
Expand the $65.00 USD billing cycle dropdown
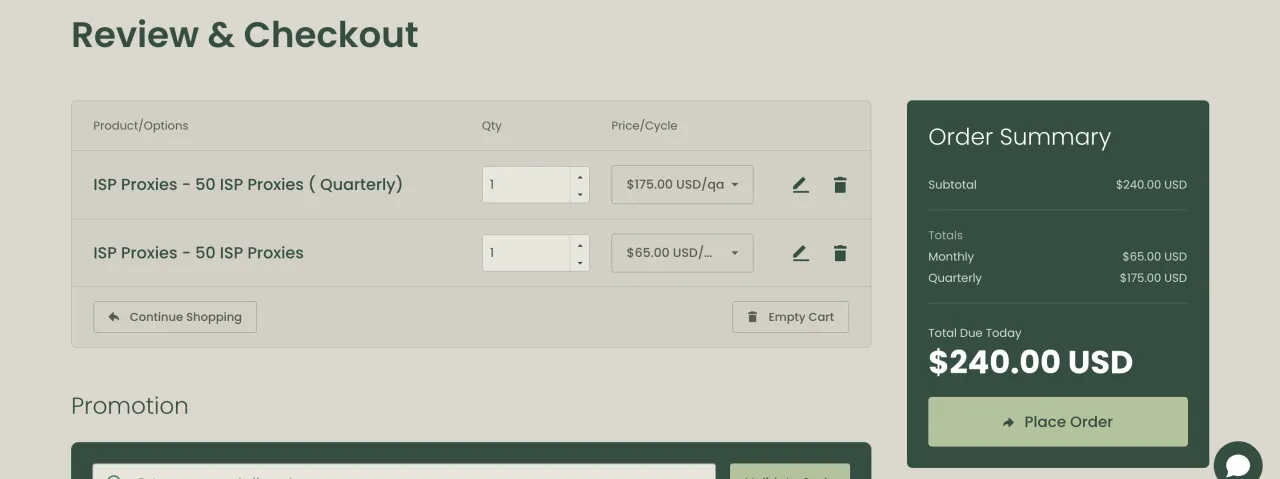[682, 253]
